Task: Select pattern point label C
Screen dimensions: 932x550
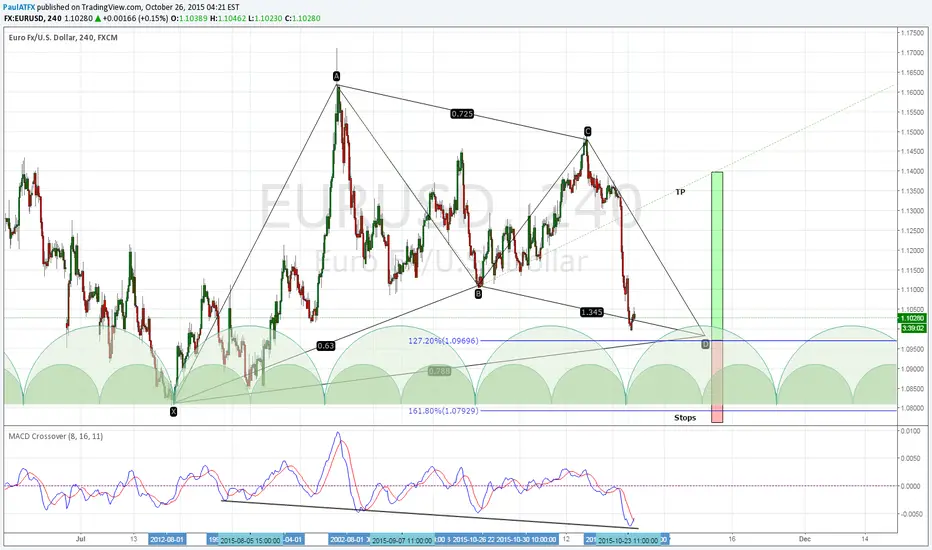Action: tap(587, 131)
